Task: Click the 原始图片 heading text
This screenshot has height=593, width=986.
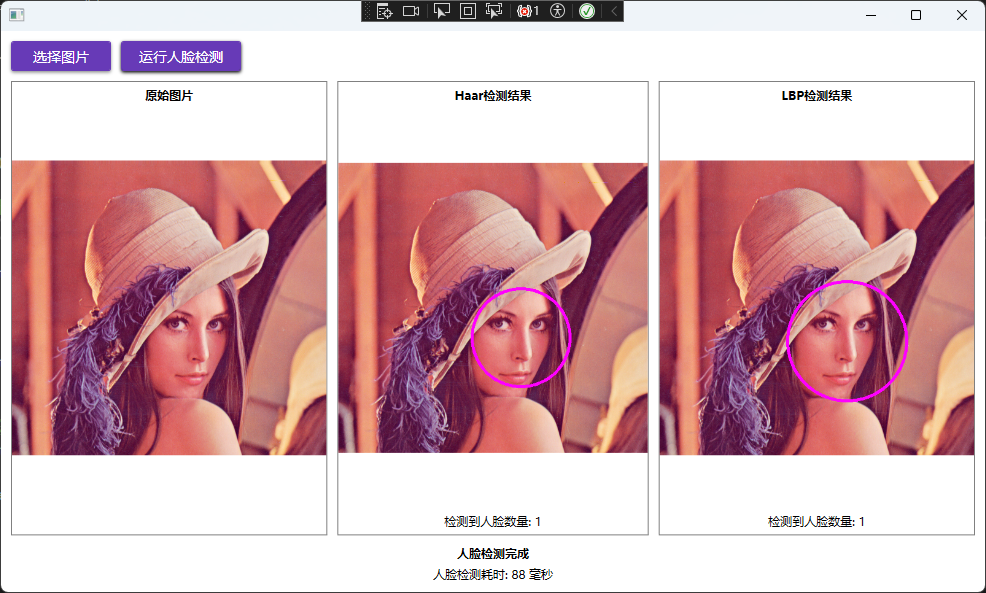Action: (x=169, y=96)
